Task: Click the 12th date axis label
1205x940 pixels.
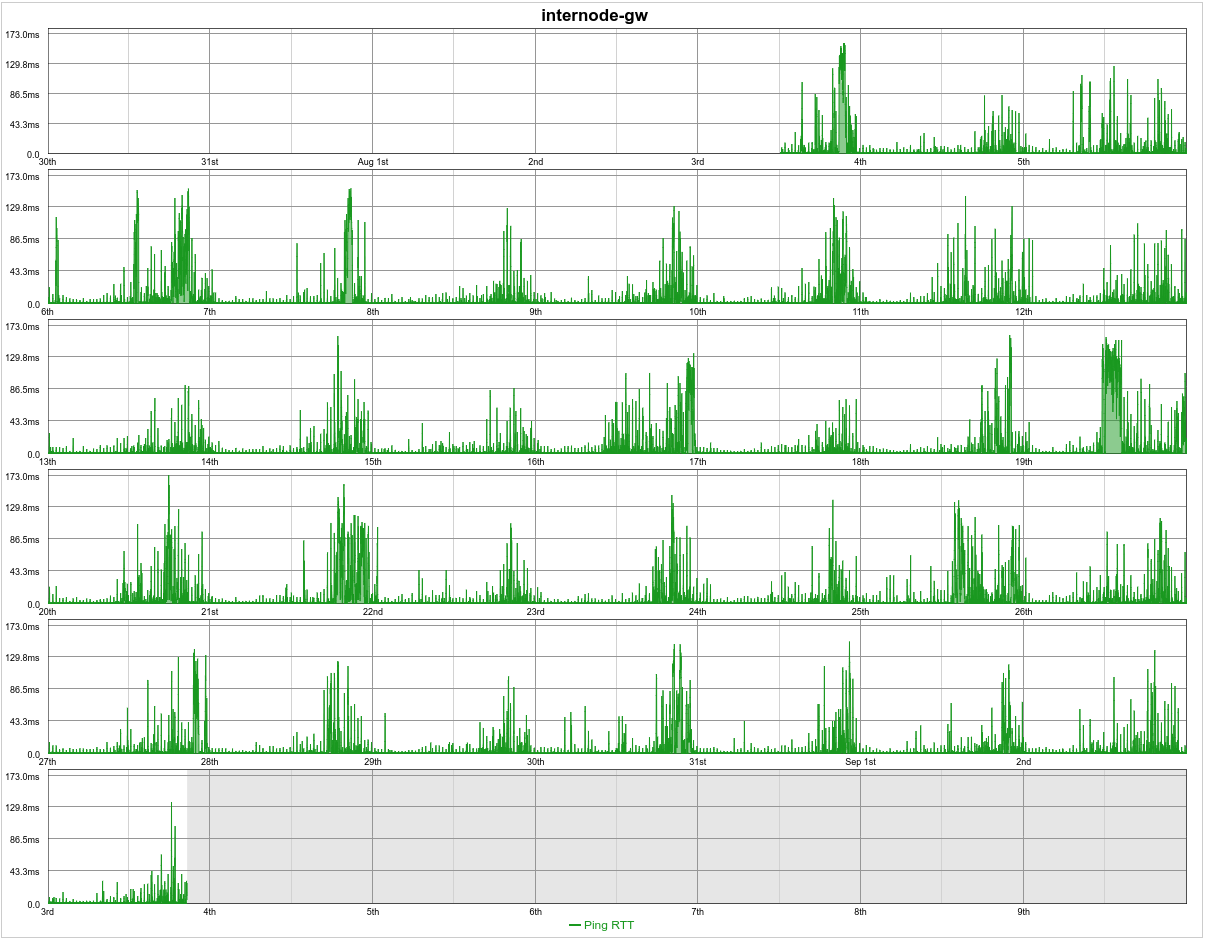Action: [1023, 312]
